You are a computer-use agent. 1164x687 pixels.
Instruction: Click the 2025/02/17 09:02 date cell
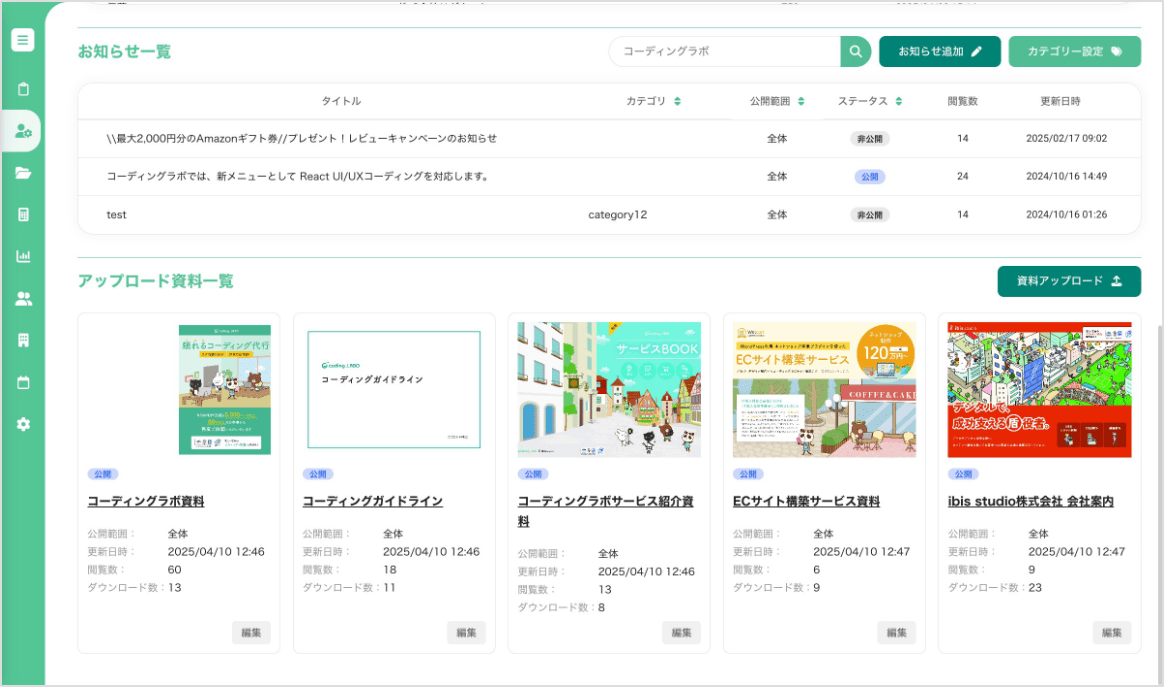[1066, 138]
